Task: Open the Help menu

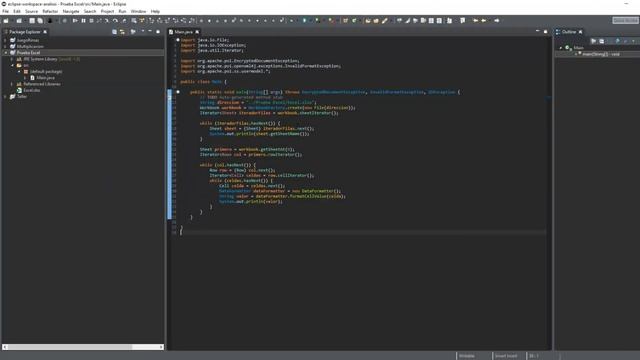Action: pos(155,11)
